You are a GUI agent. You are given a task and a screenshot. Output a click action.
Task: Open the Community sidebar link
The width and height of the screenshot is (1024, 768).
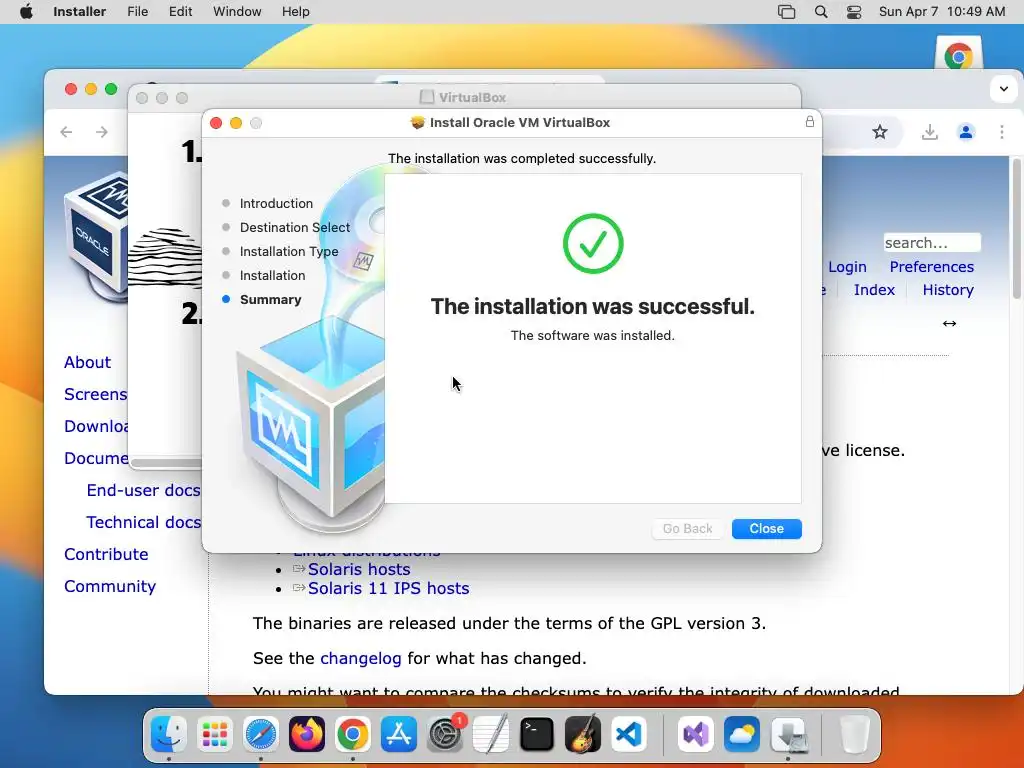[110, 586]
